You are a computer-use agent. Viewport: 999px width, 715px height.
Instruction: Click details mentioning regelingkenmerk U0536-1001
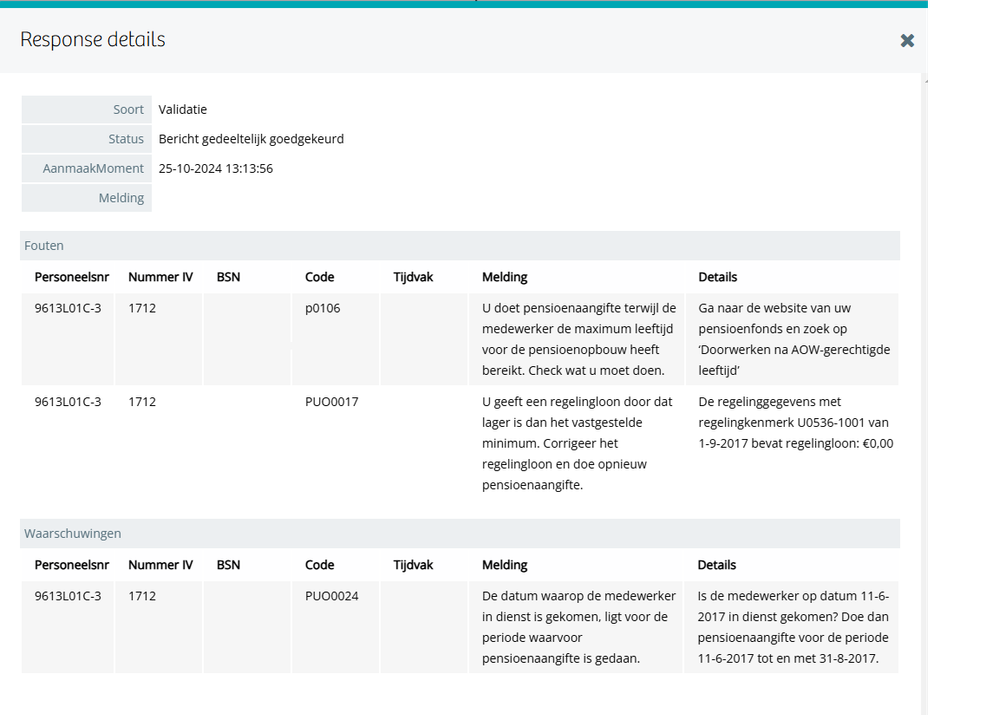pos(795,422)
